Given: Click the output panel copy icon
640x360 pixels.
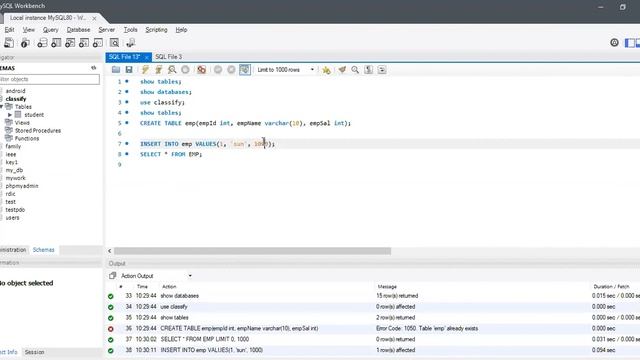Looking at the screenshot, I should pyautogui.click(x=113, y=276).
